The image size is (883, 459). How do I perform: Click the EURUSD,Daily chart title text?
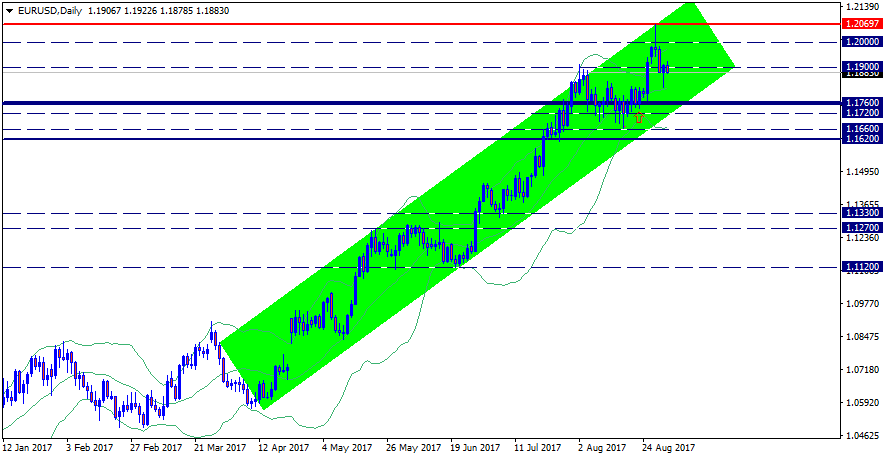pos(43,10)
